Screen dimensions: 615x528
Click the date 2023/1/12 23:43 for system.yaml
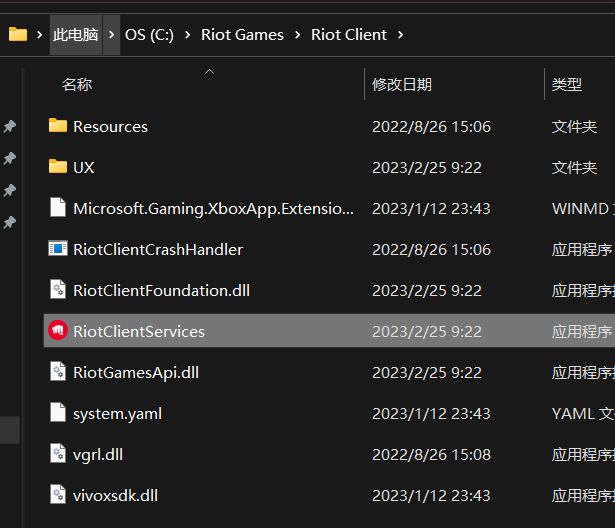[431, 414]
